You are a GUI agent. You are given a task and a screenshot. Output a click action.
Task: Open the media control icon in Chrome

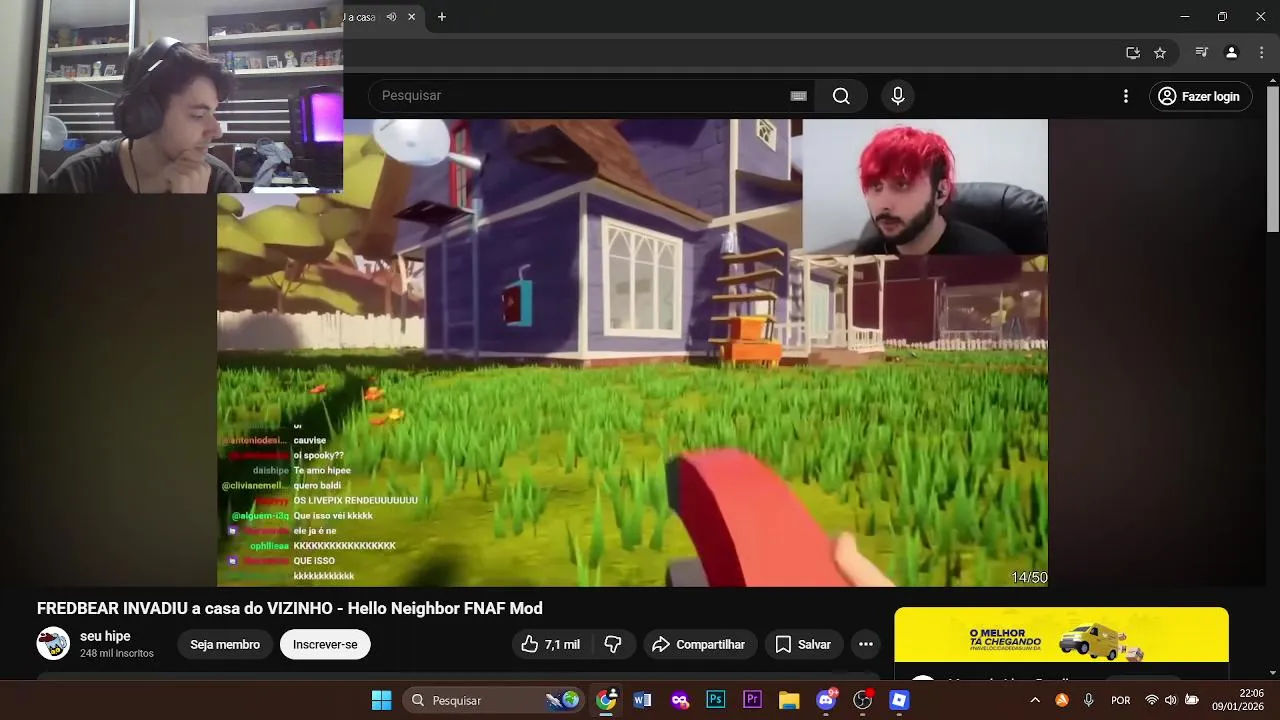tap(1202, 53)
